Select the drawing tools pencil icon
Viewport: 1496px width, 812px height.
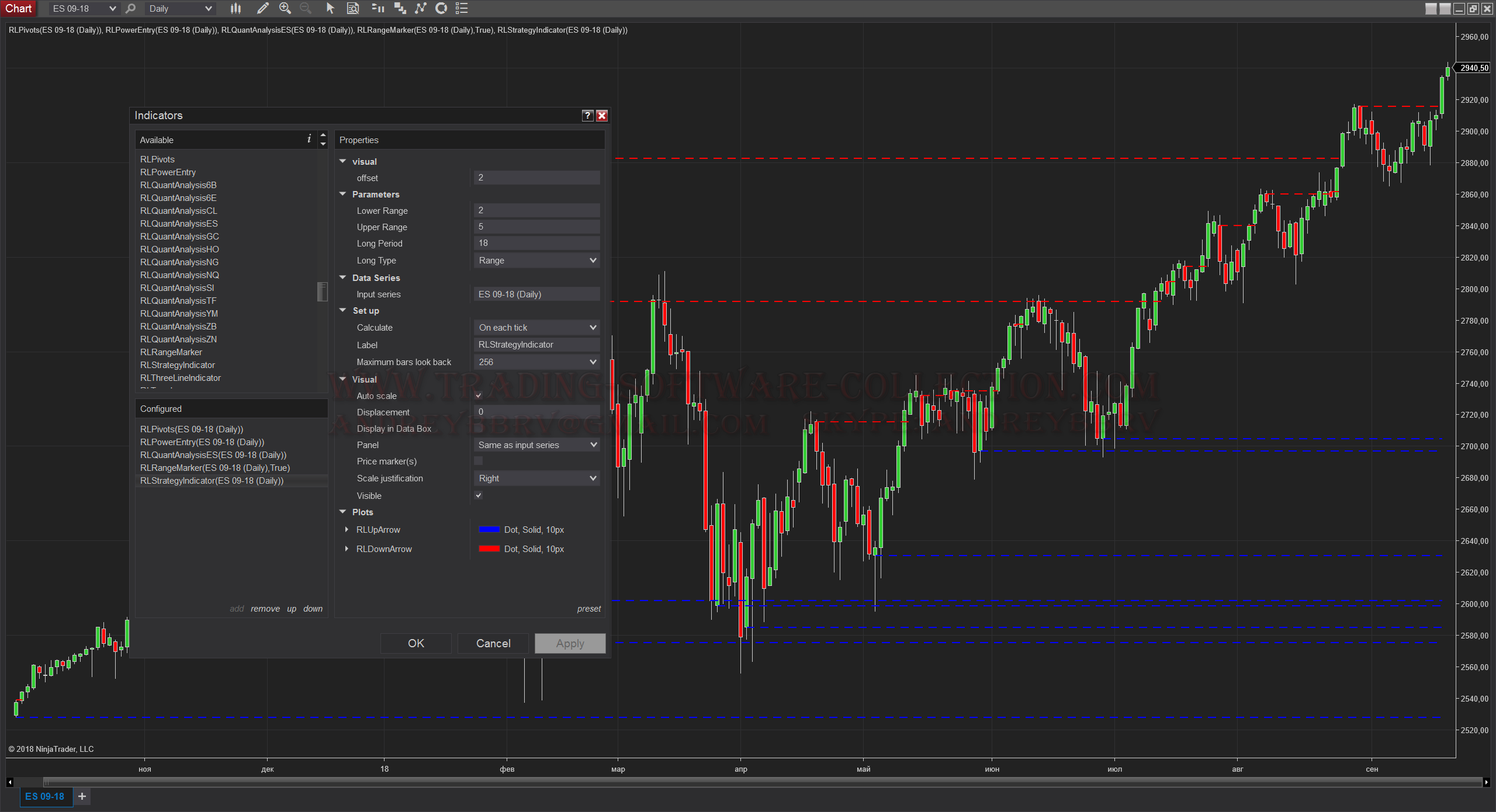[262, 8]
